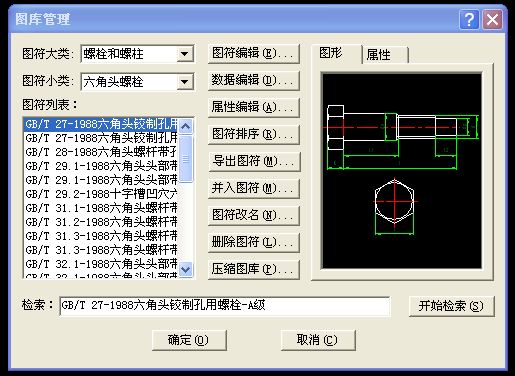This screenshot has width=515, height=376.
Task: Click 图符编辑(E) button
Action: click(x=254, y=53)
